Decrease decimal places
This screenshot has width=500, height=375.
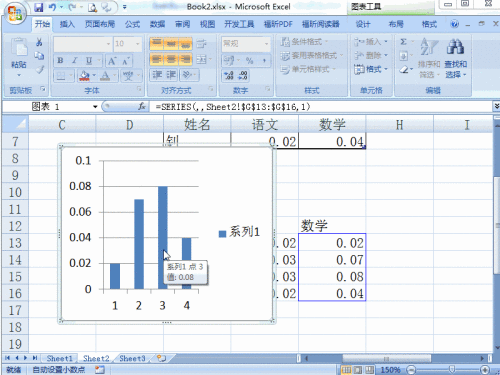click(243, 75)
